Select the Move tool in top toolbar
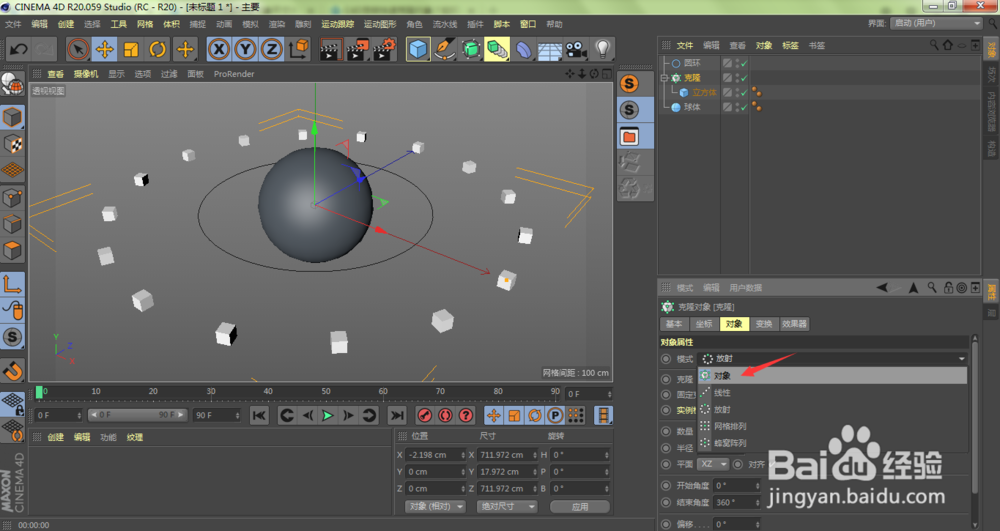The height and width of the screenshot is (531, 1000). tap(104, 49)
